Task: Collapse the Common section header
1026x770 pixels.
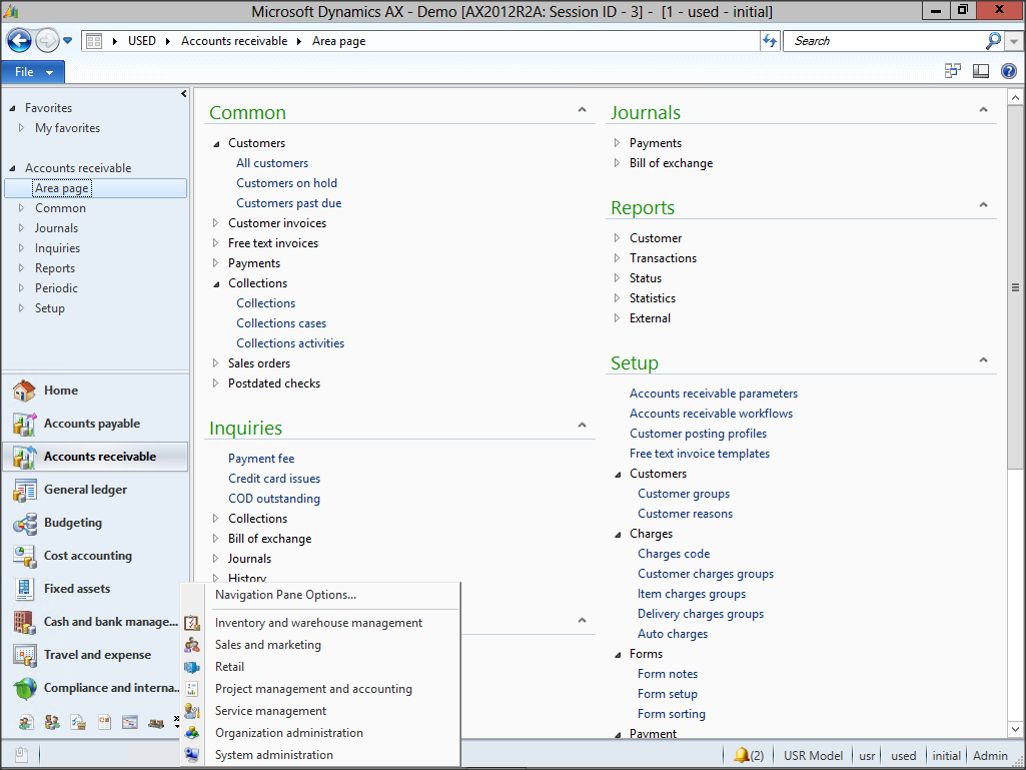Action: click(x=583, y=111)
